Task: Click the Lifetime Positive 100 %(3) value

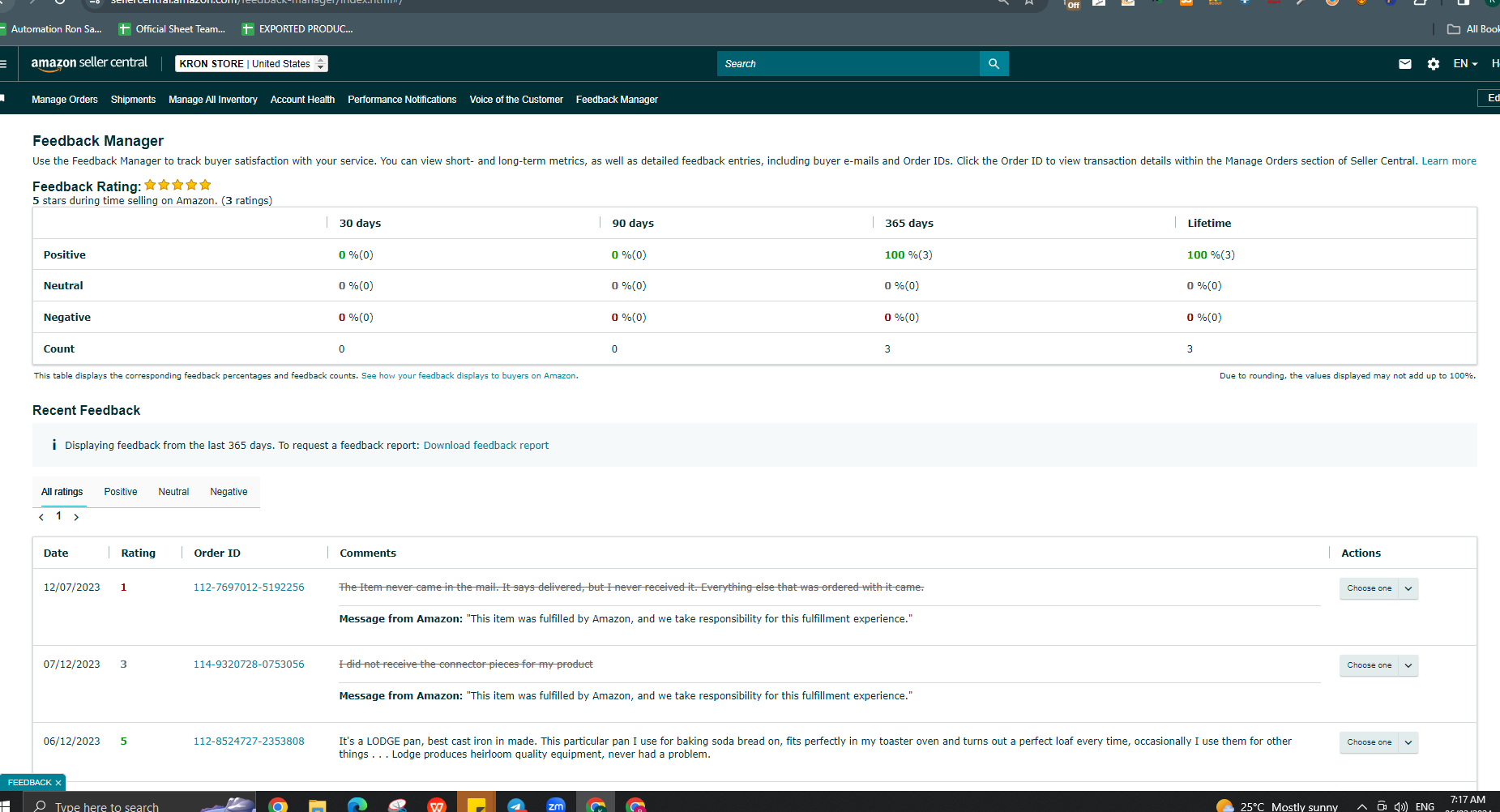Action: click(1211, 255)
